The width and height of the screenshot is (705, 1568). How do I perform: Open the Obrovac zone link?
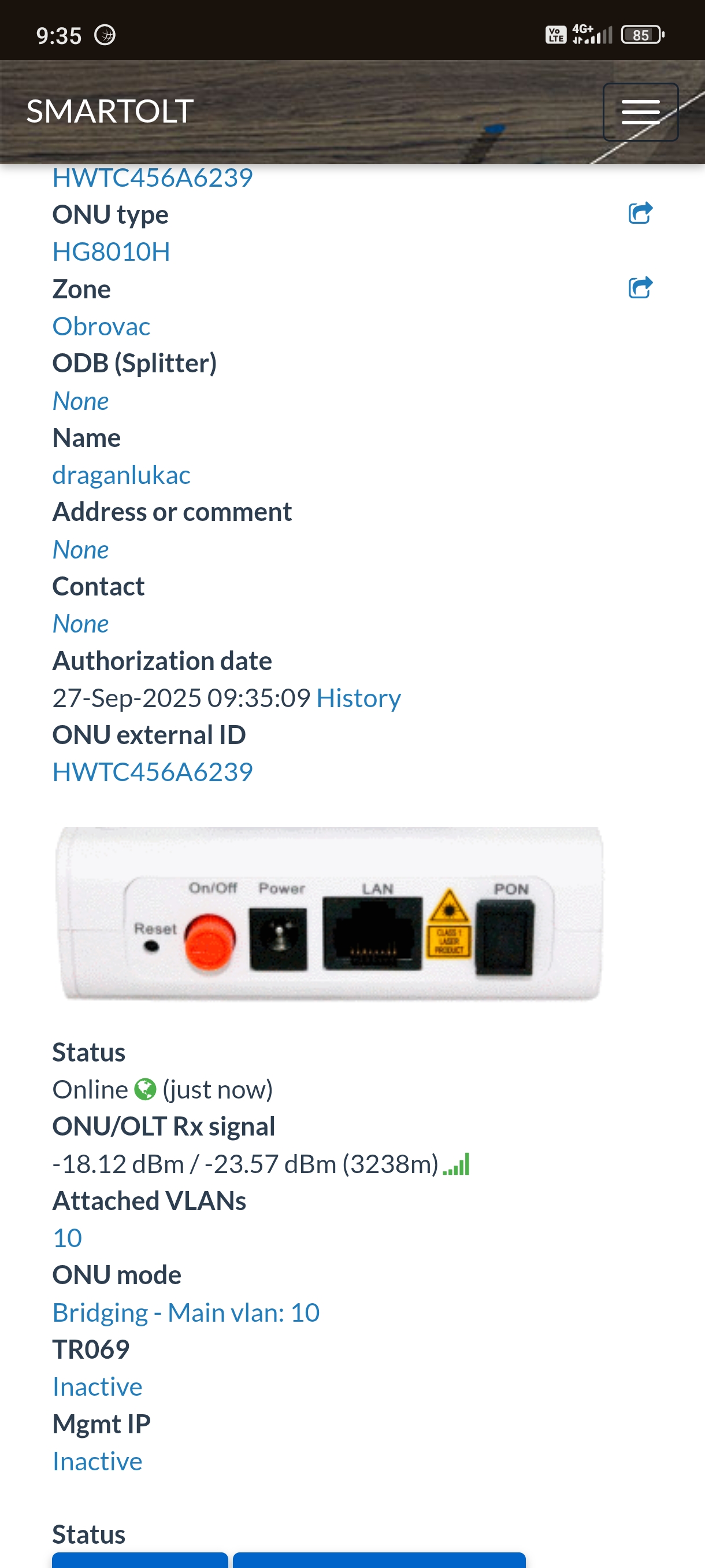pos(101,326)
